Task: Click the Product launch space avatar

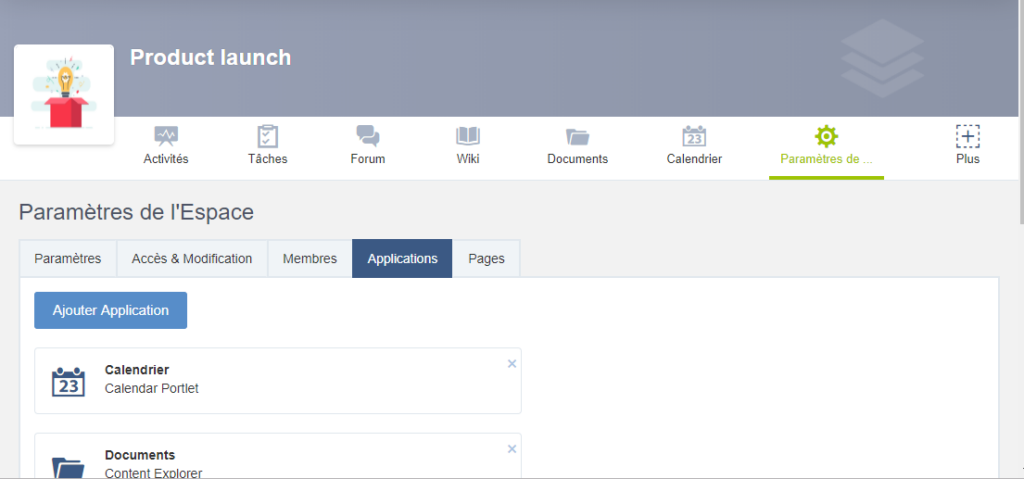Action: tap(64, 95)
